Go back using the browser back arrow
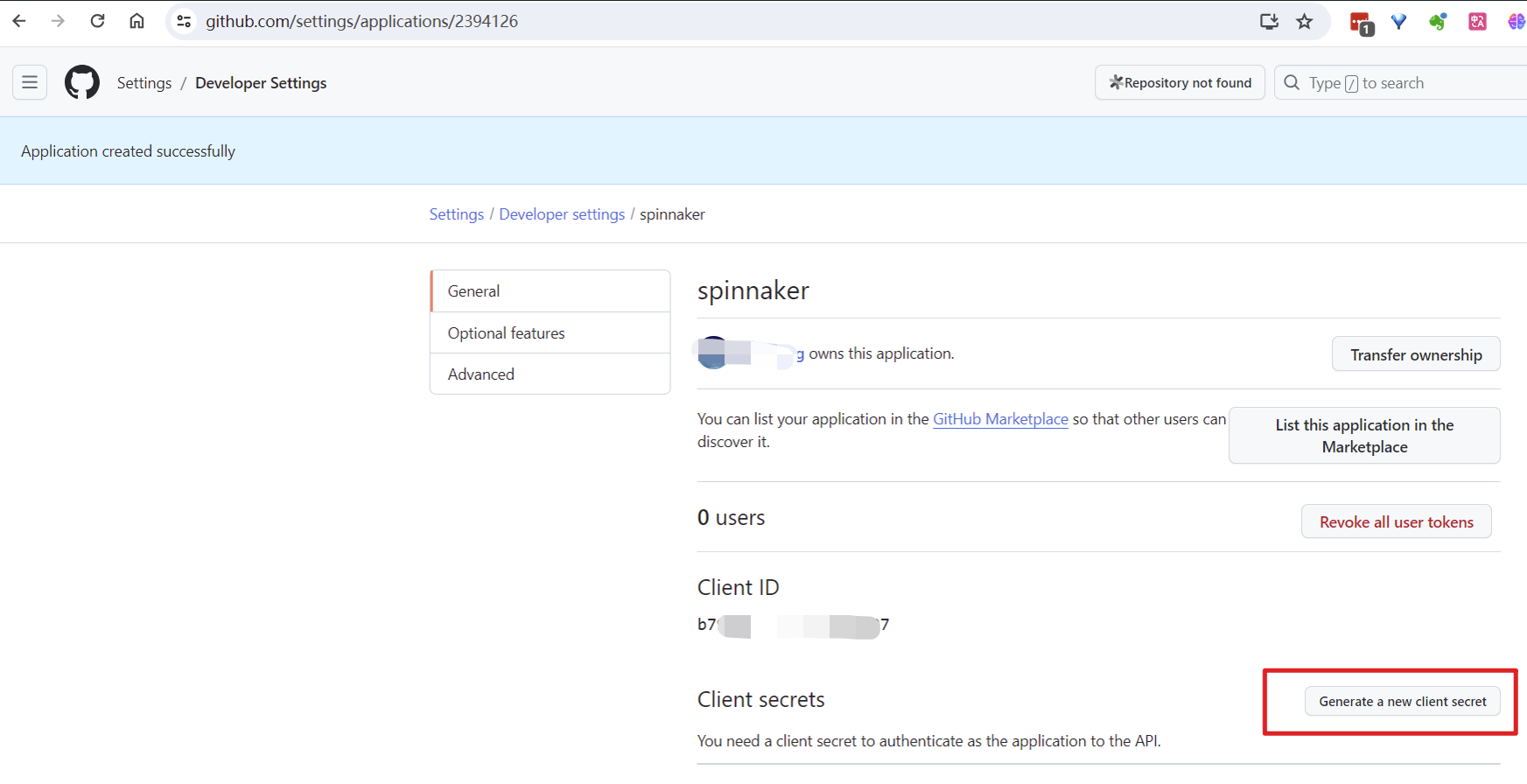This screenshot has width=1527, height=784. [x=19, y=21]
